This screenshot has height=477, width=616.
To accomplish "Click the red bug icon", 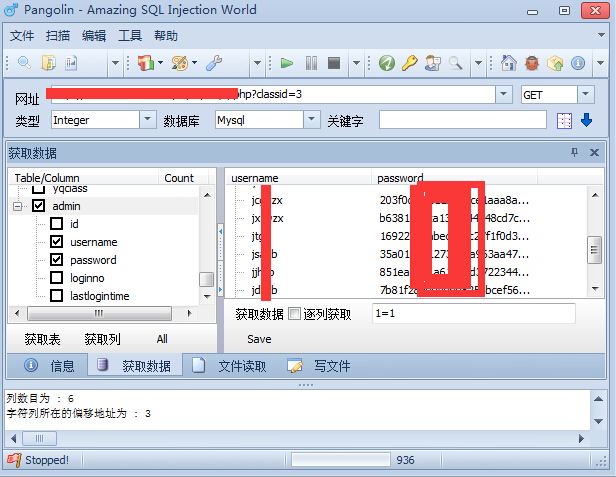I will tap(532, 63).
